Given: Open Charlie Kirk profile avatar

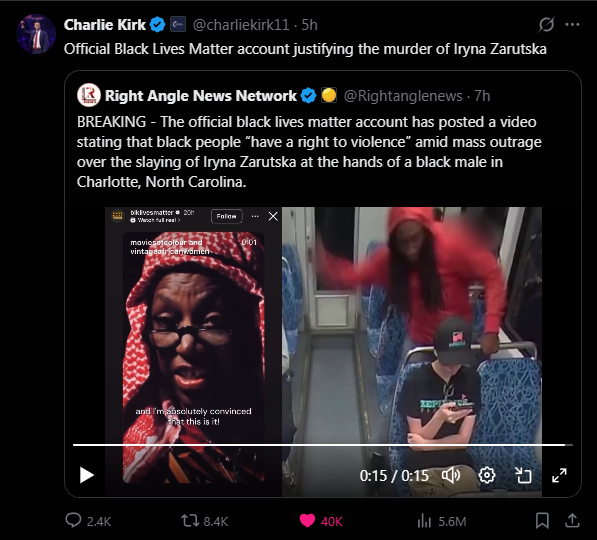Looking at the screenshot, I should pos(36,34).
